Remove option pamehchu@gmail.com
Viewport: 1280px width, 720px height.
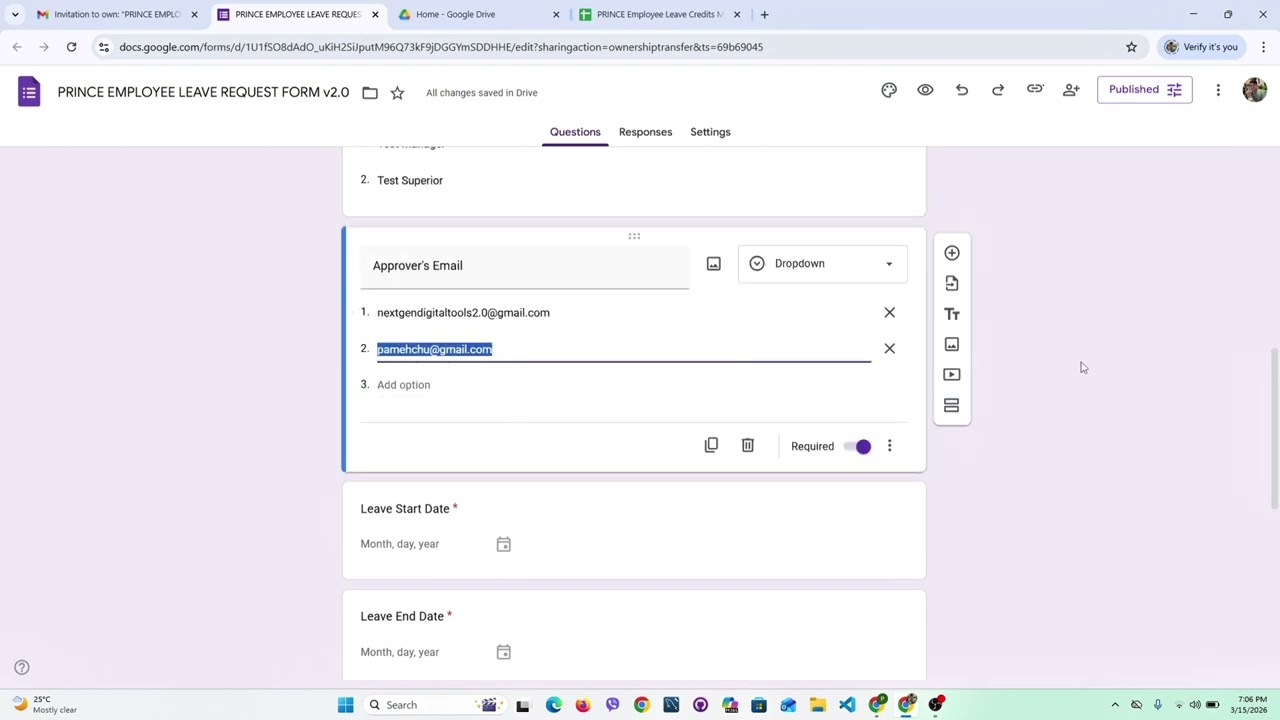coord(889,349)
